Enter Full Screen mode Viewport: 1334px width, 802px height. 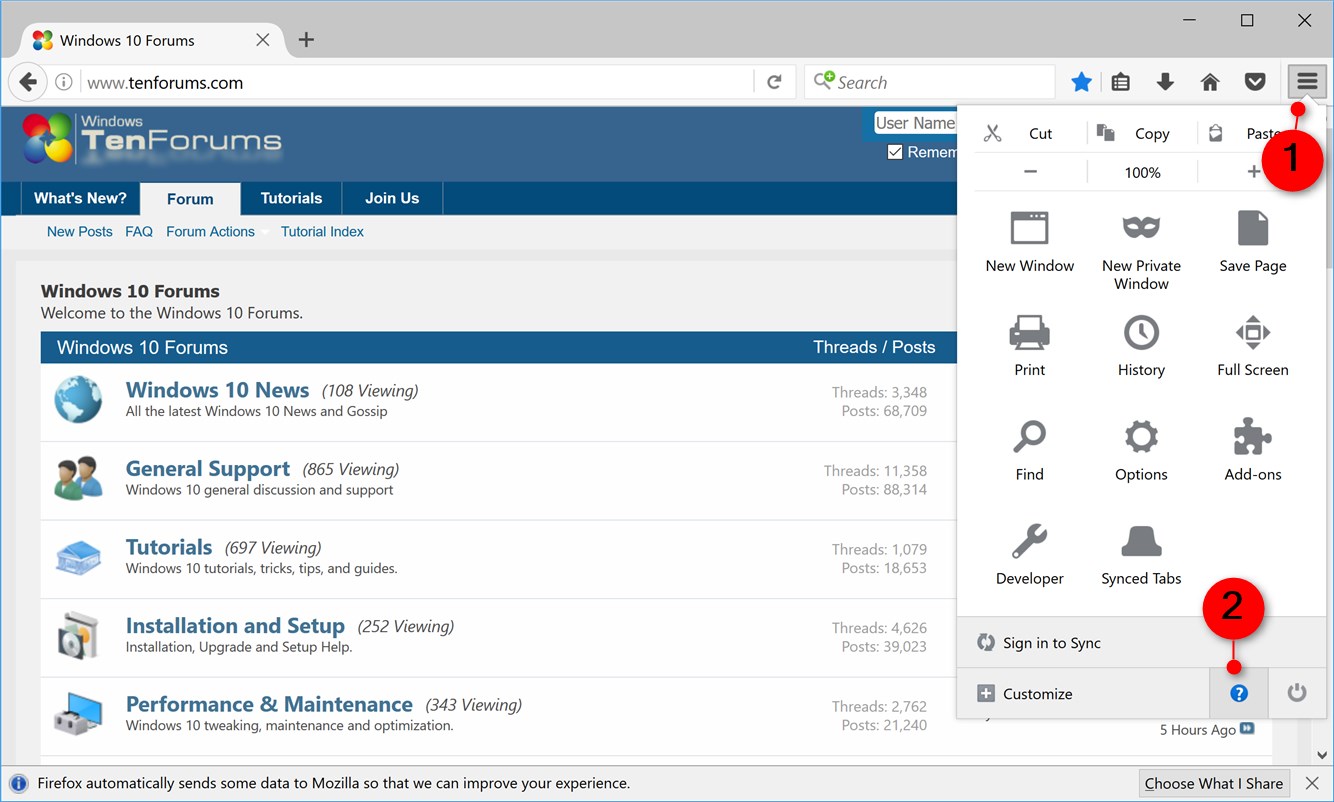coord(1253,346)
